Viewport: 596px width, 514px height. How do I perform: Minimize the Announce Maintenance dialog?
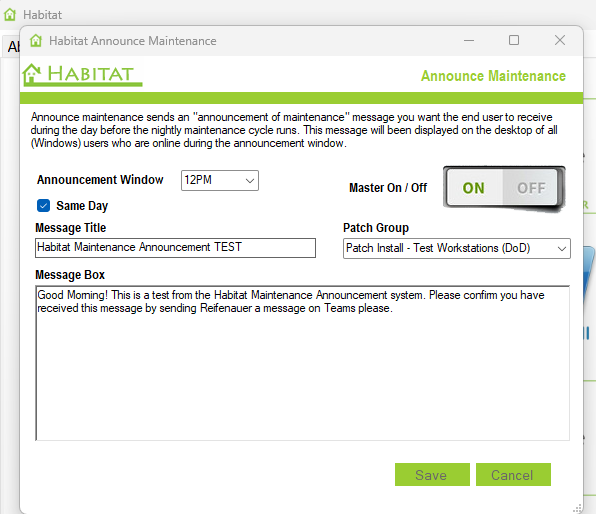(469, 40)
